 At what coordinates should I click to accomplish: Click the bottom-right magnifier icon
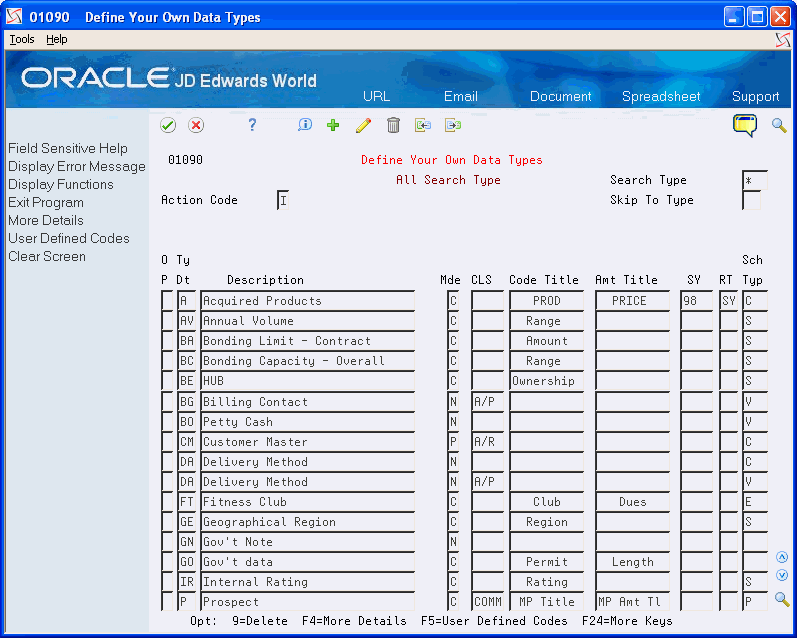[782, 599]
